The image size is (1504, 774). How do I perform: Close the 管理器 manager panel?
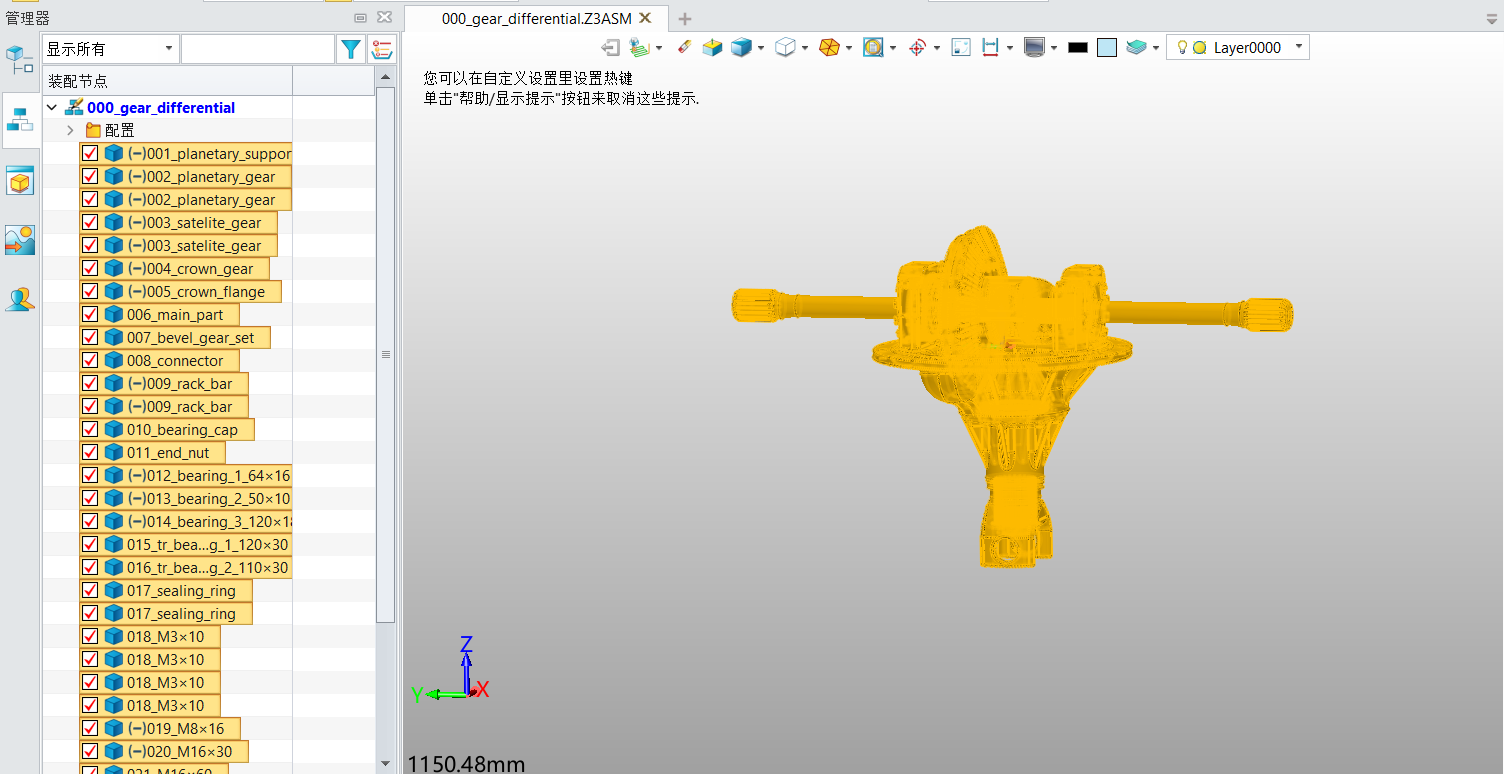pyautogui.click(x=385, y=17)
